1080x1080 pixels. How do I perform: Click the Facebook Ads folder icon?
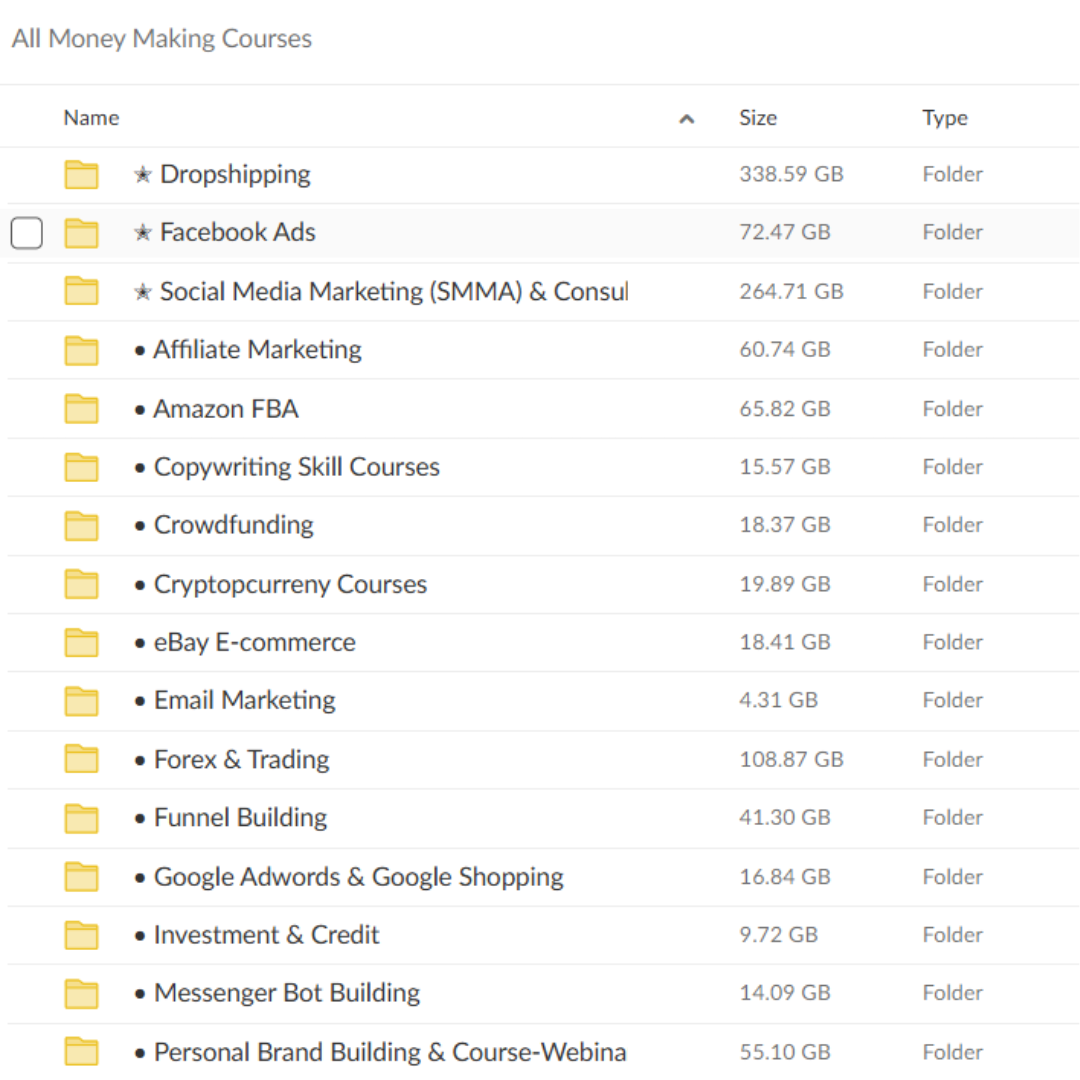(x=81, y=232)
